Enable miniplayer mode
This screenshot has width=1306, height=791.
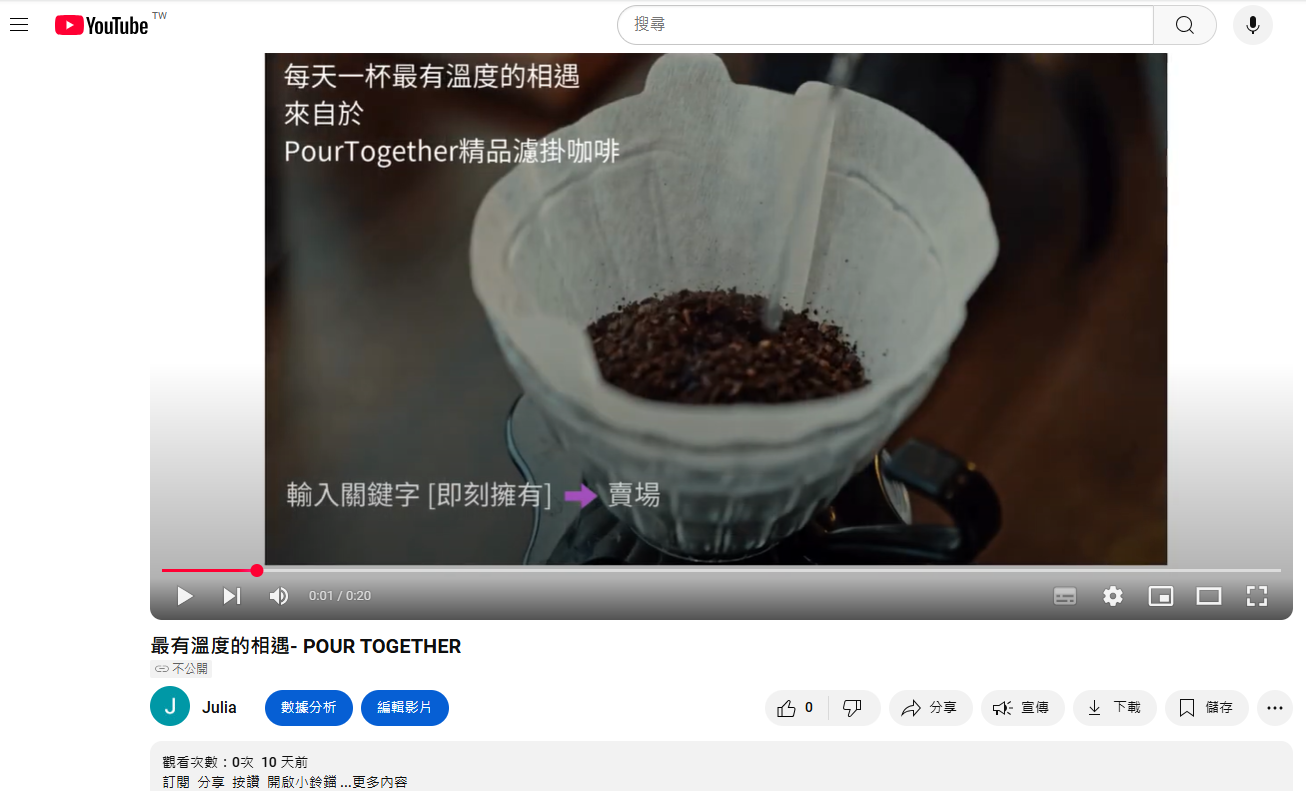1161,596
